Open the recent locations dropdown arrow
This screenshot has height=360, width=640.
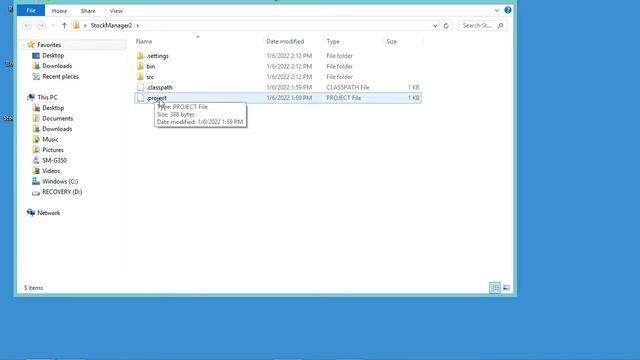pos(53,26)
